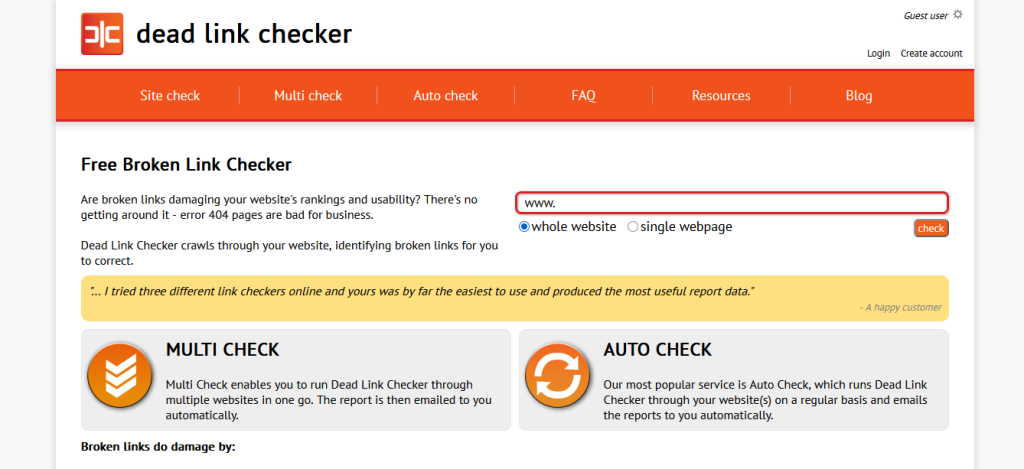
Task: Open the Auto check menu item
Action: (x=446, y=96)
